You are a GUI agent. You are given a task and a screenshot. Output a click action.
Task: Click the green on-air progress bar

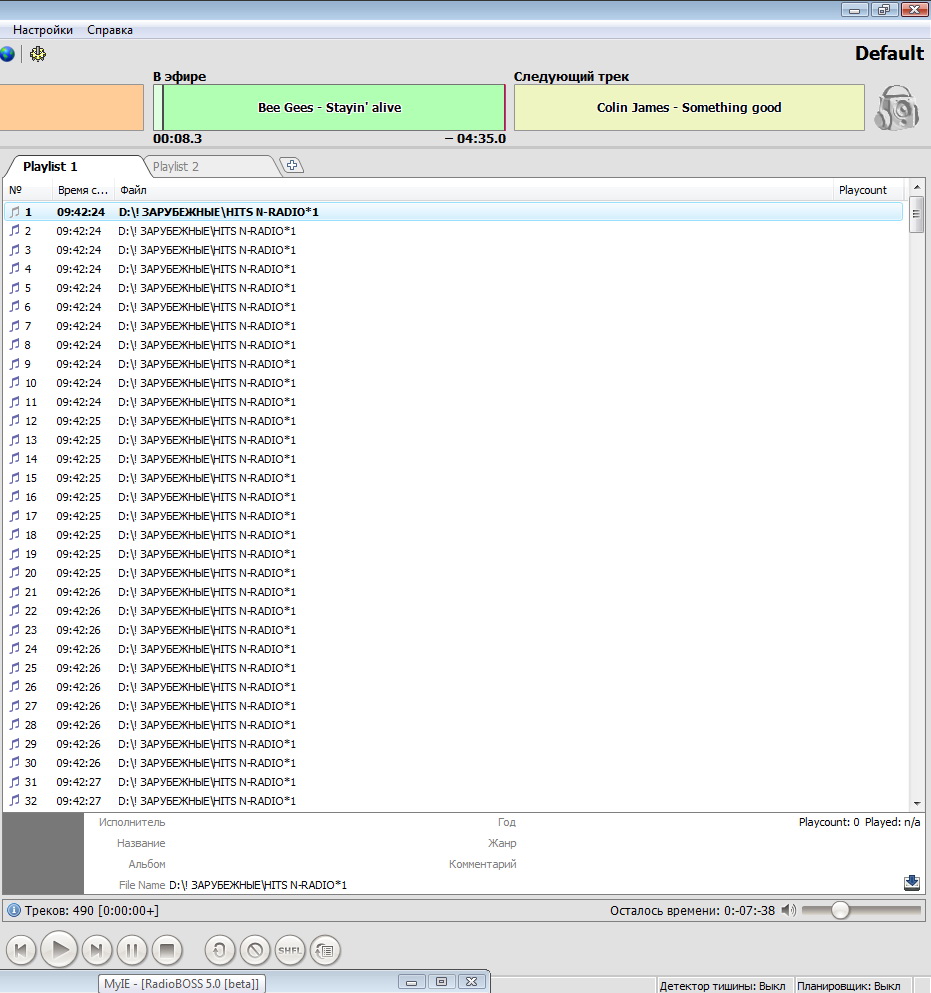coord(329,108)
